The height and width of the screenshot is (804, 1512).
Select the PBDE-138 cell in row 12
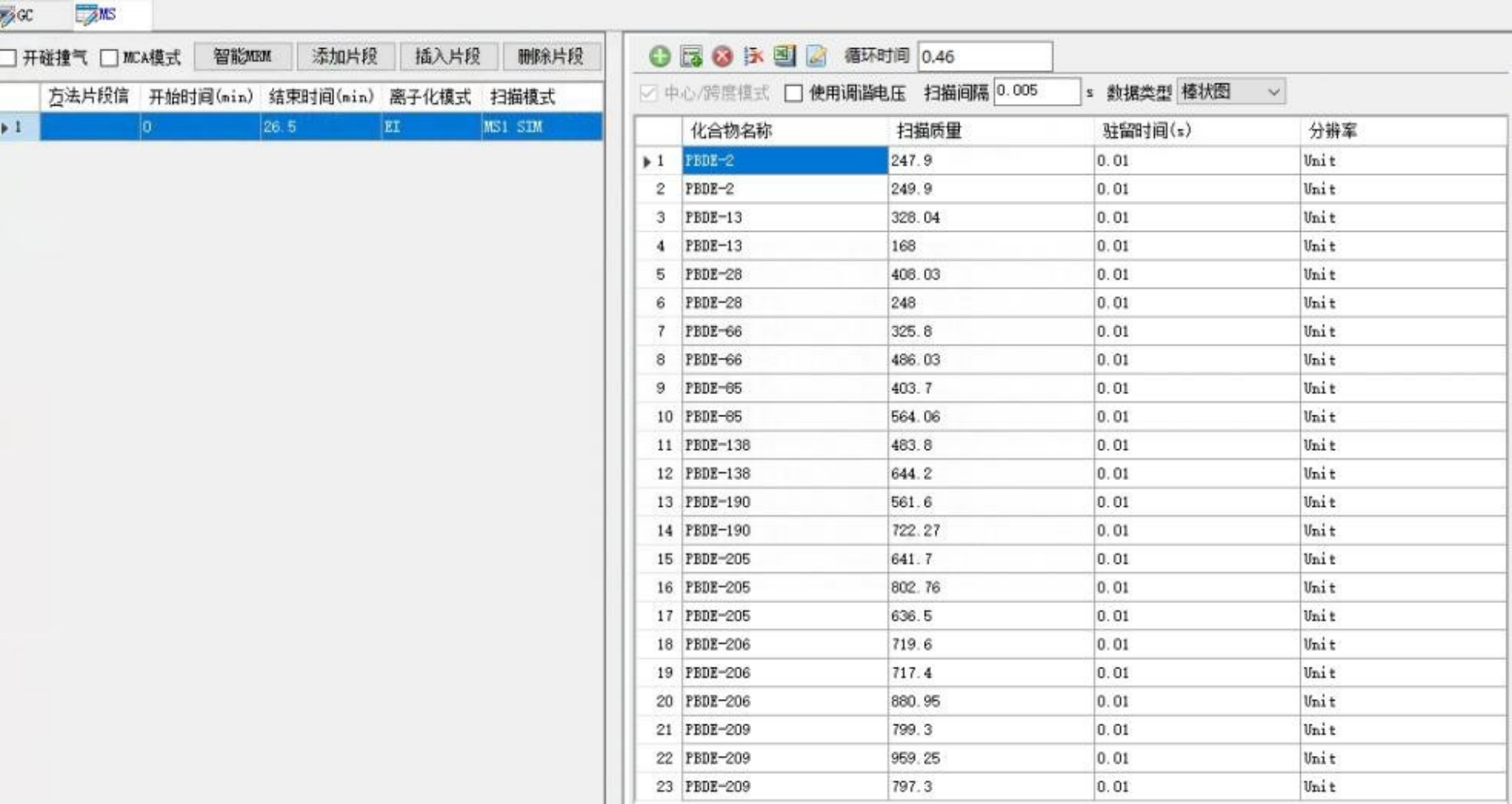point(784,474)
